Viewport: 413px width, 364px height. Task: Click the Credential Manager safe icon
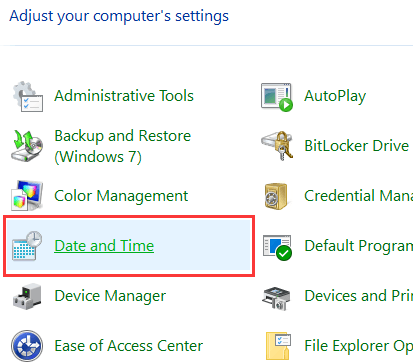pyautogui.click(x=276, y=196)
